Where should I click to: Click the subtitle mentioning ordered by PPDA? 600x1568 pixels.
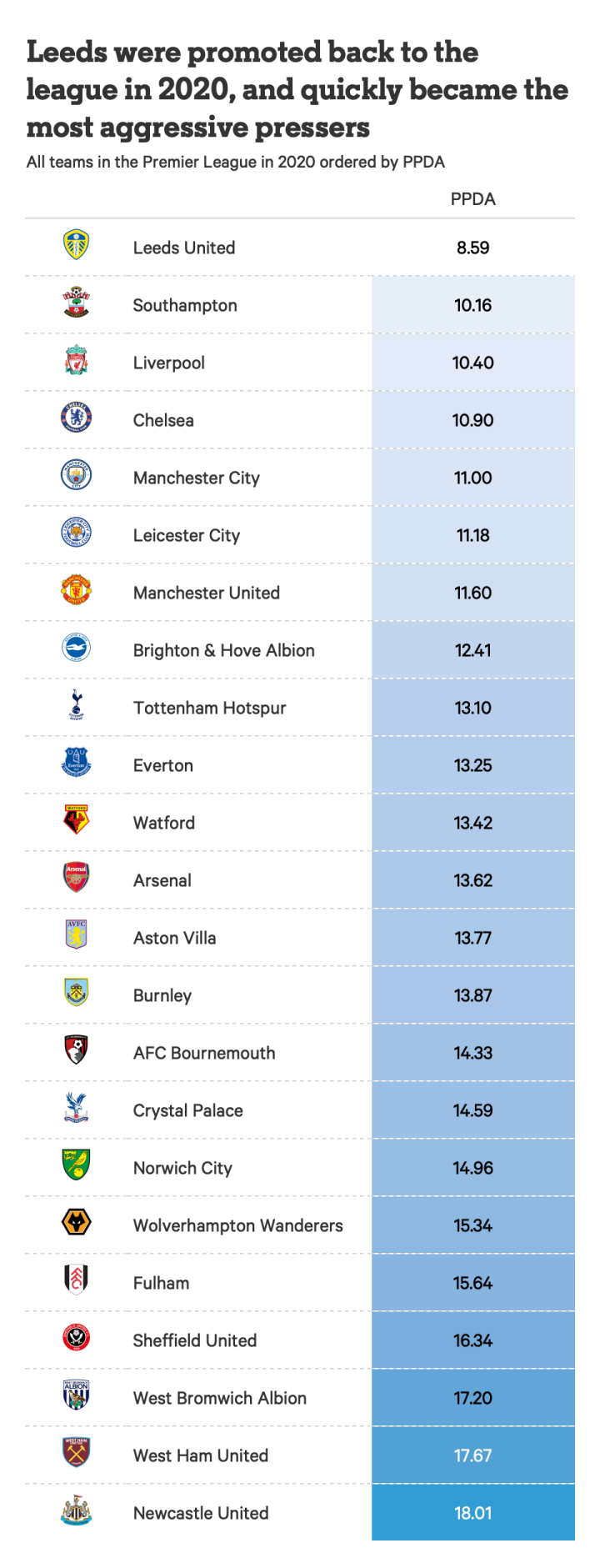coord(236,162)
